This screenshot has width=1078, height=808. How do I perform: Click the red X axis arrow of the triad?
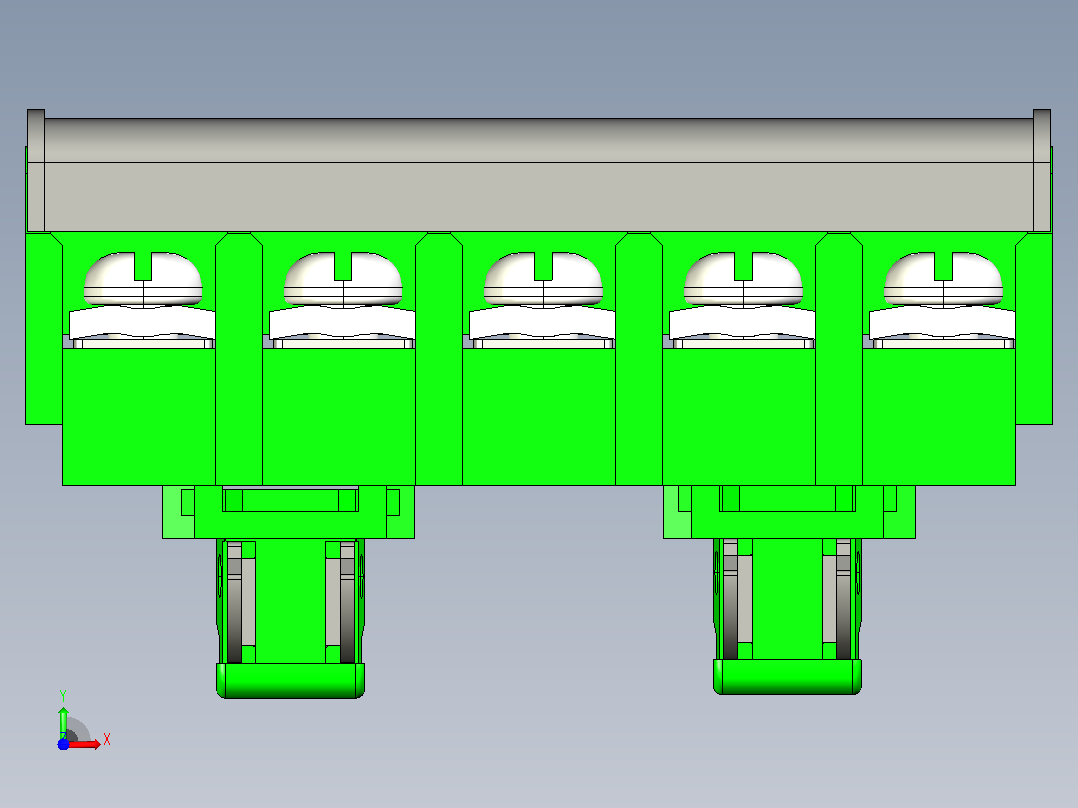(x=85, y=744)
